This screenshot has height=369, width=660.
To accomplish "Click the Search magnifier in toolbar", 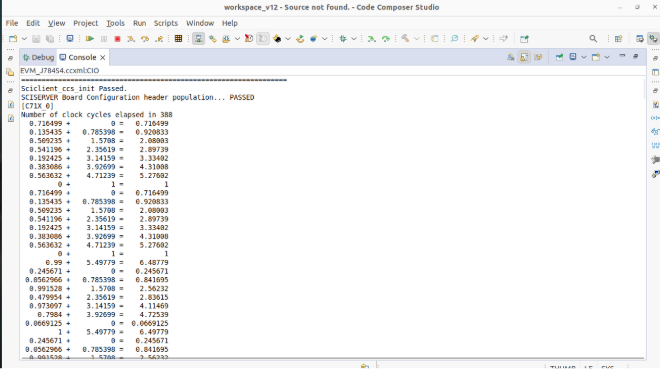I will coord(593,39).
